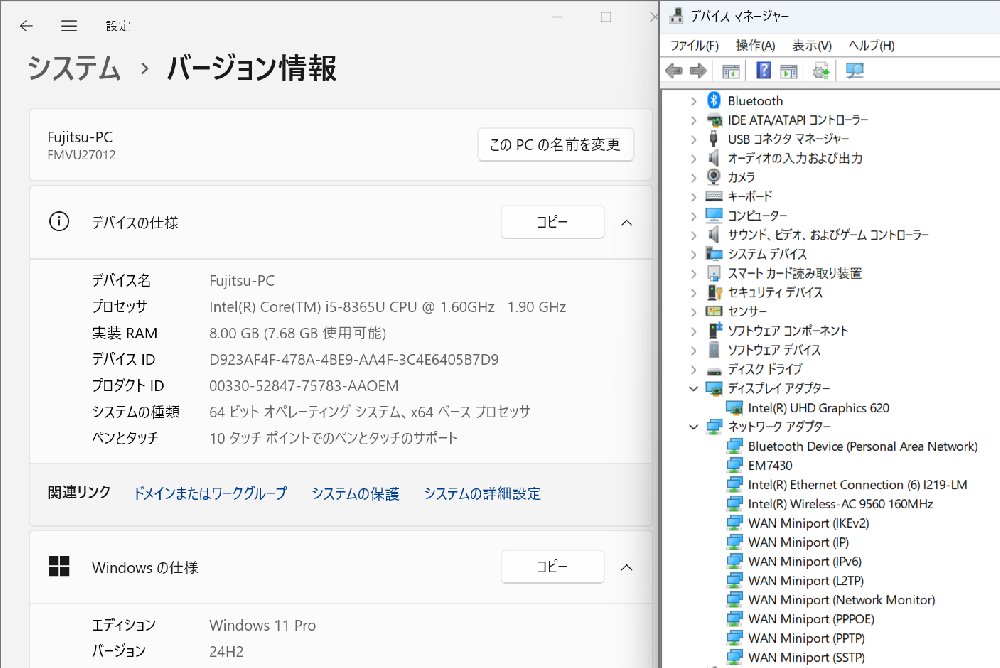Screen dimensions: 1000x668
Task: Expand the オーディオの入力および出力 node
Action: (x=694, y=158)
